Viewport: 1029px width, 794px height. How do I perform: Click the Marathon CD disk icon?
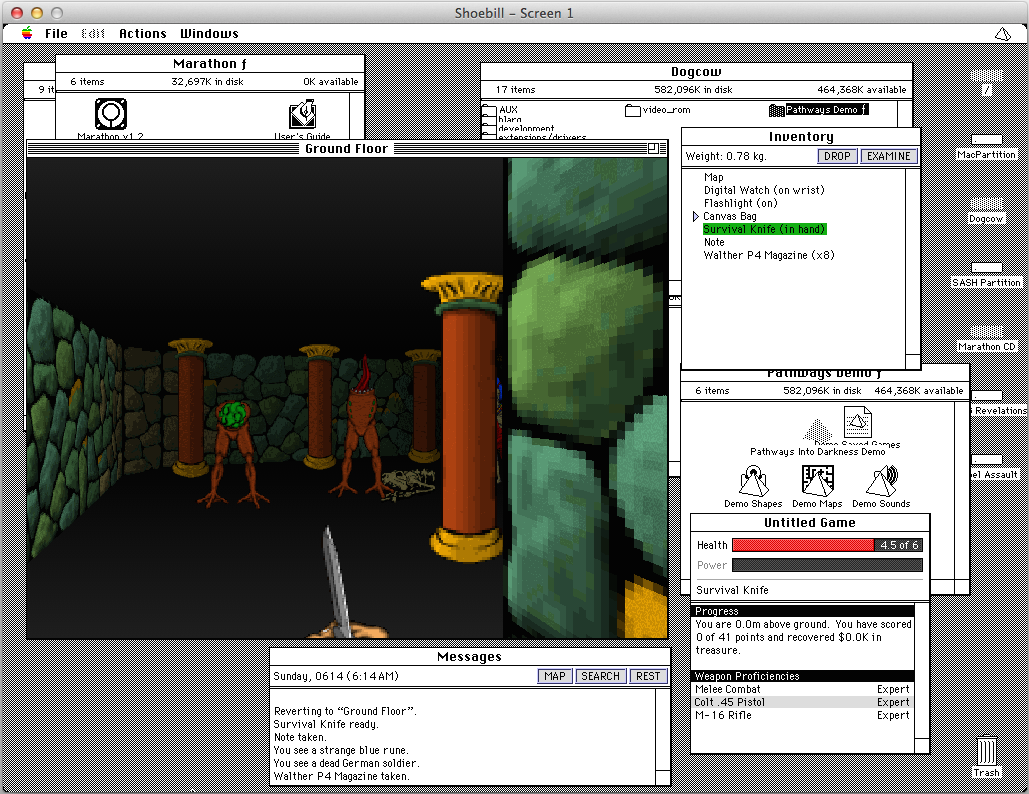click(986, 332)
